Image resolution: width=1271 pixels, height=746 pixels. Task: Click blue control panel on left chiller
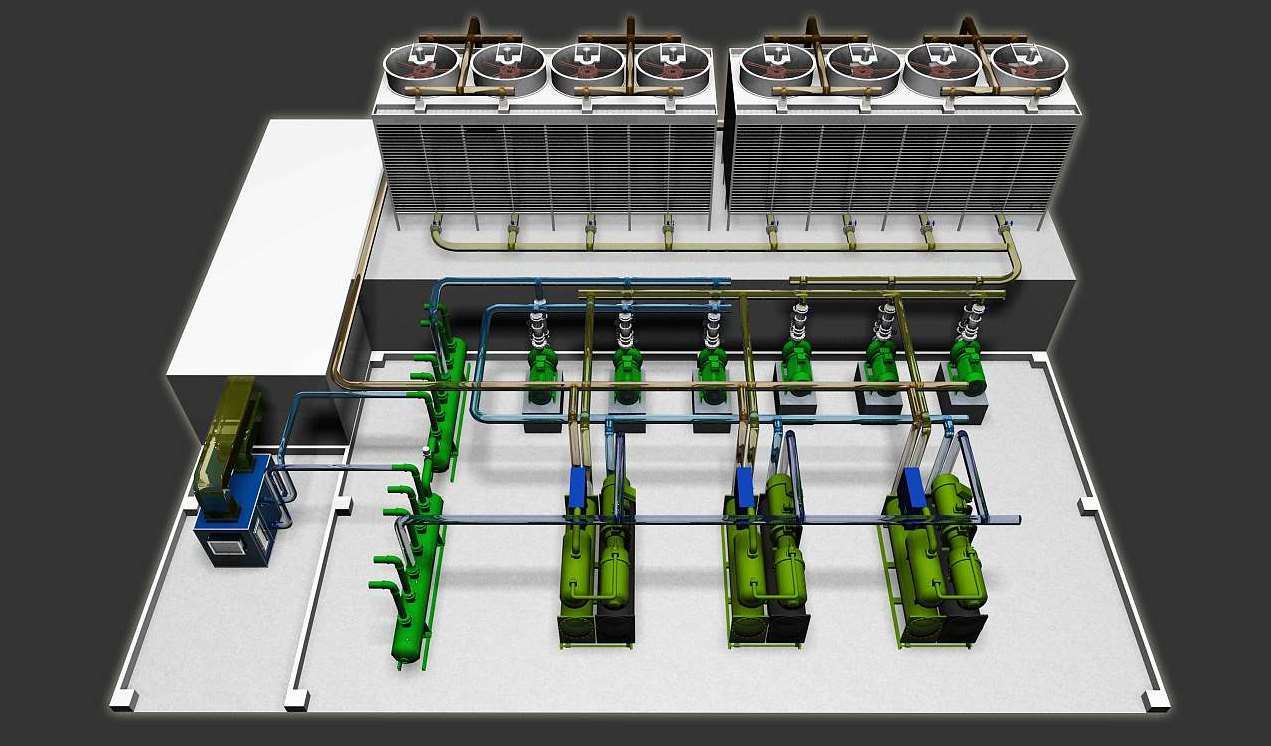576,486
